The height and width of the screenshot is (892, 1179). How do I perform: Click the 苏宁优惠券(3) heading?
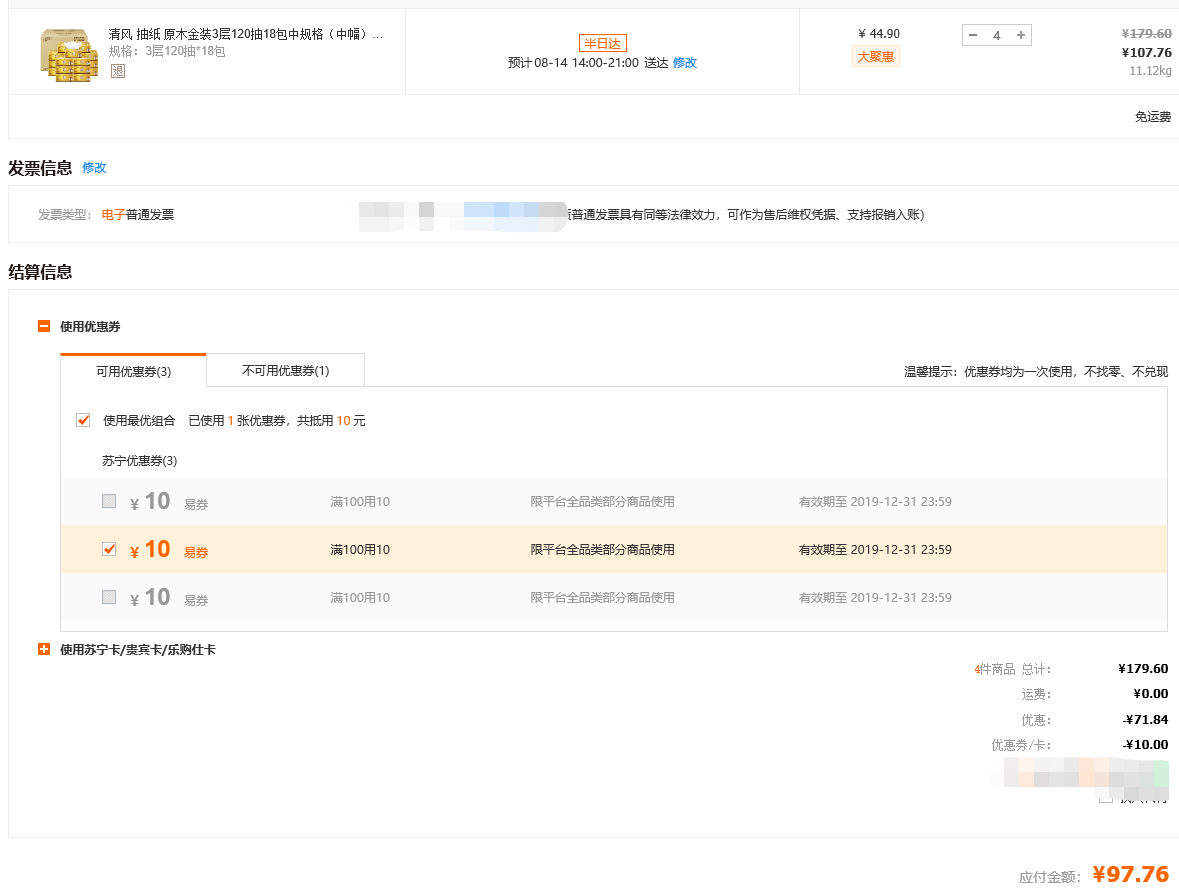140,460
